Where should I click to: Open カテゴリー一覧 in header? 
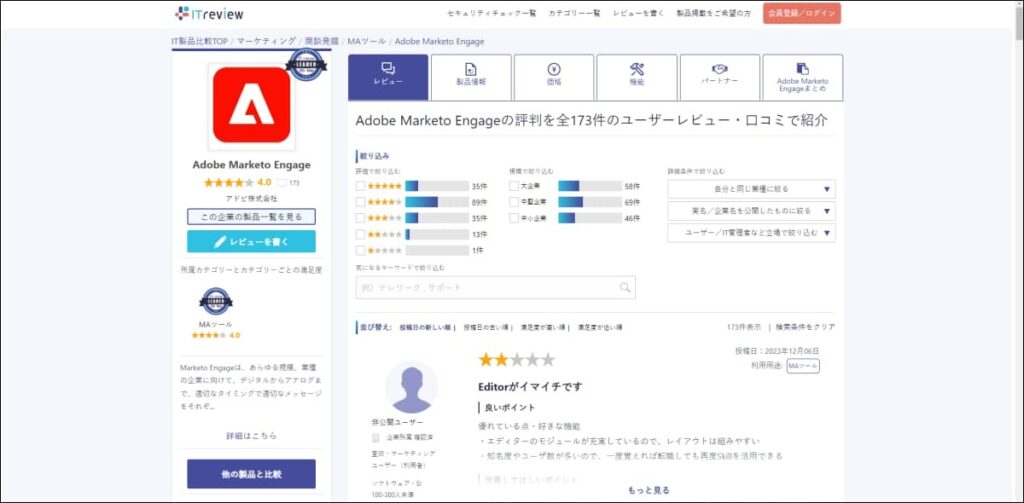574,13
